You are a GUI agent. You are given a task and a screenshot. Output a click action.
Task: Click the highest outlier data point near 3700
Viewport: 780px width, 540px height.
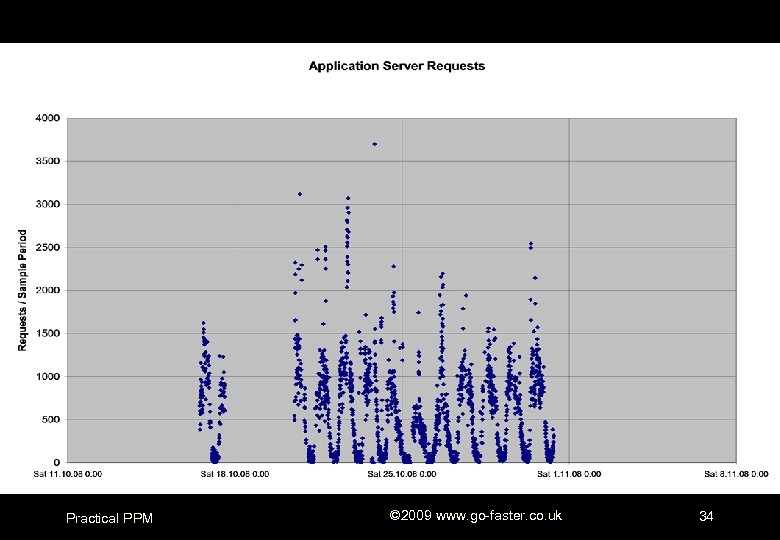(x=375, y=144)
